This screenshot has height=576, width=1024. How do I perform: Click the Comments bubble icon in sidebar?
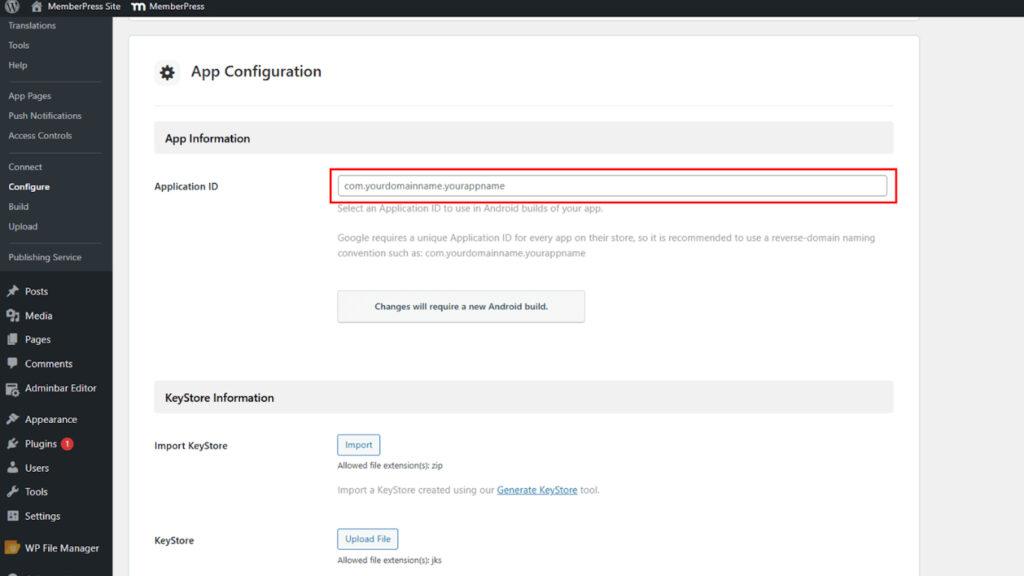click(x=13, y=364)
